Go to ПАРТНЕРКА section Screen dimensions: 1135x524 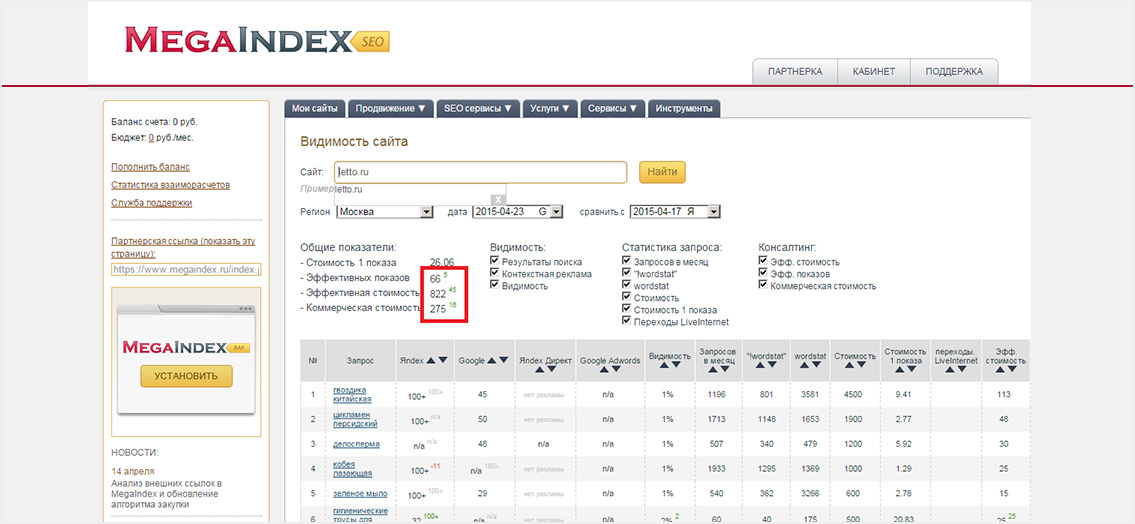click(x=796, y=72)
